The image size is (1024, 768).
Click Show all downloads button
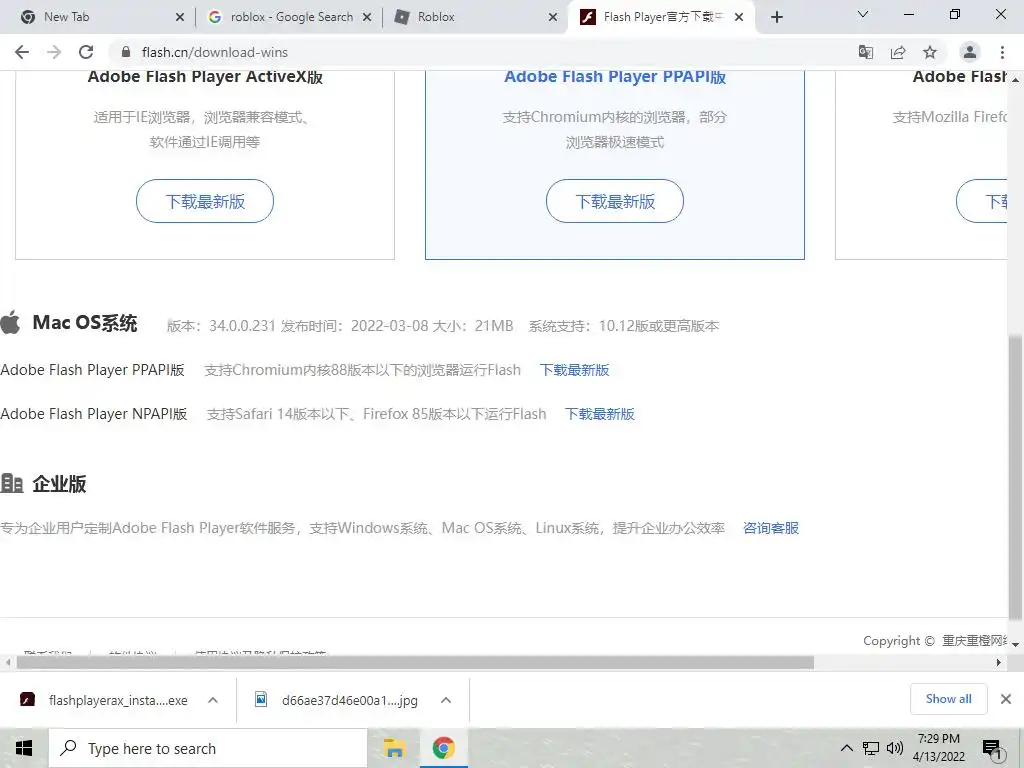pyautogui.click(x=948, y=699)
